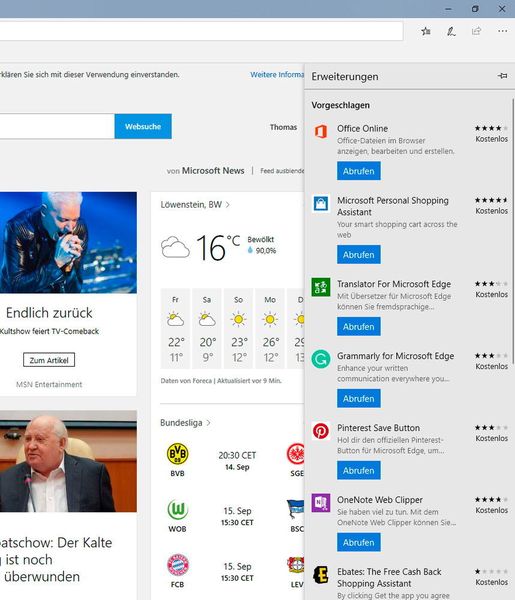Click Abrufen for Grammarly

coord(359,398)
